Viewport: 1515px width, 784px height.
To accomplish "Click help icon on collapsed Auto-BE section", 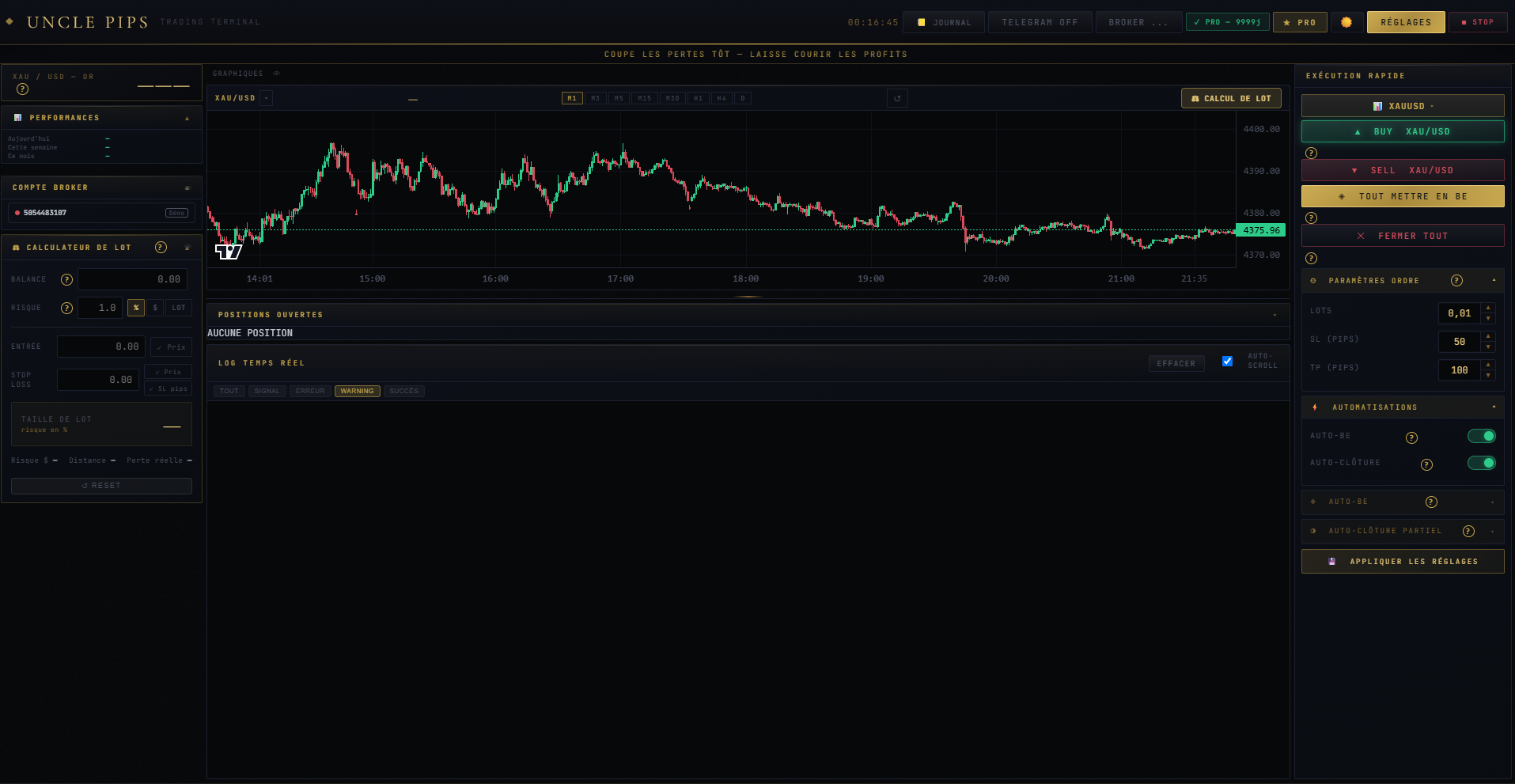I will click(1431, 502).
